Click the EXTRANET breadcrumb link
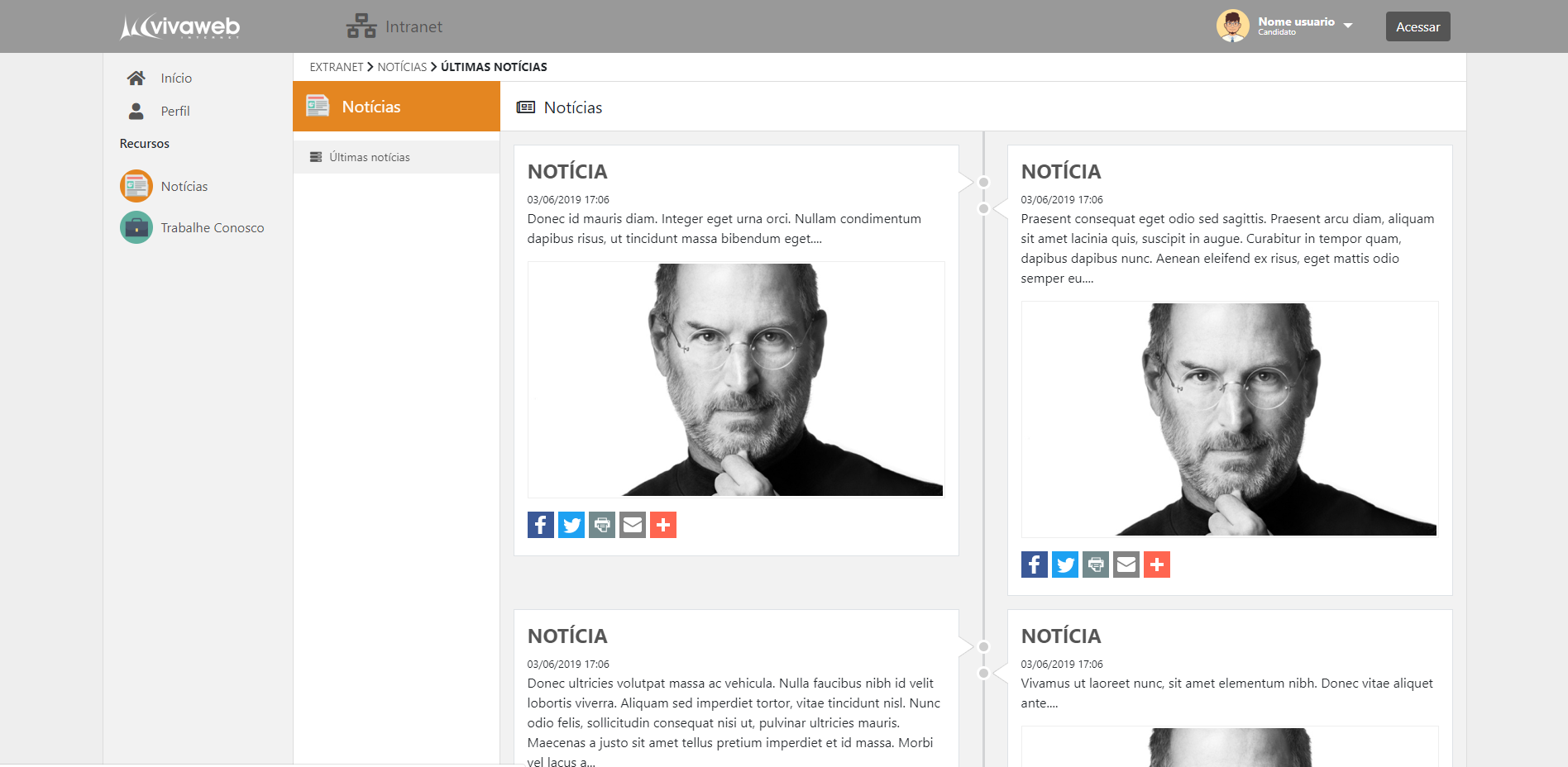Viewport: 1568px width, 767px height. pos(336,67)
